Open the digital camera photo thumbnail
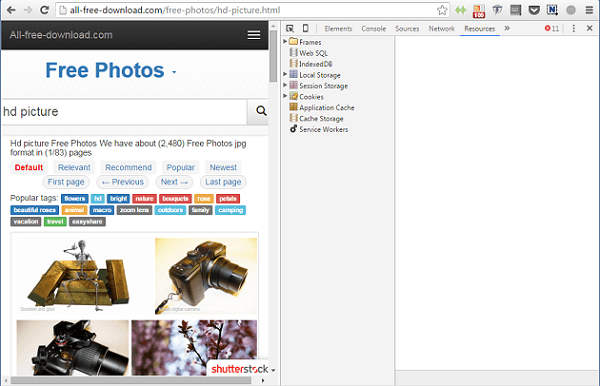 click(x=206, y=276)
